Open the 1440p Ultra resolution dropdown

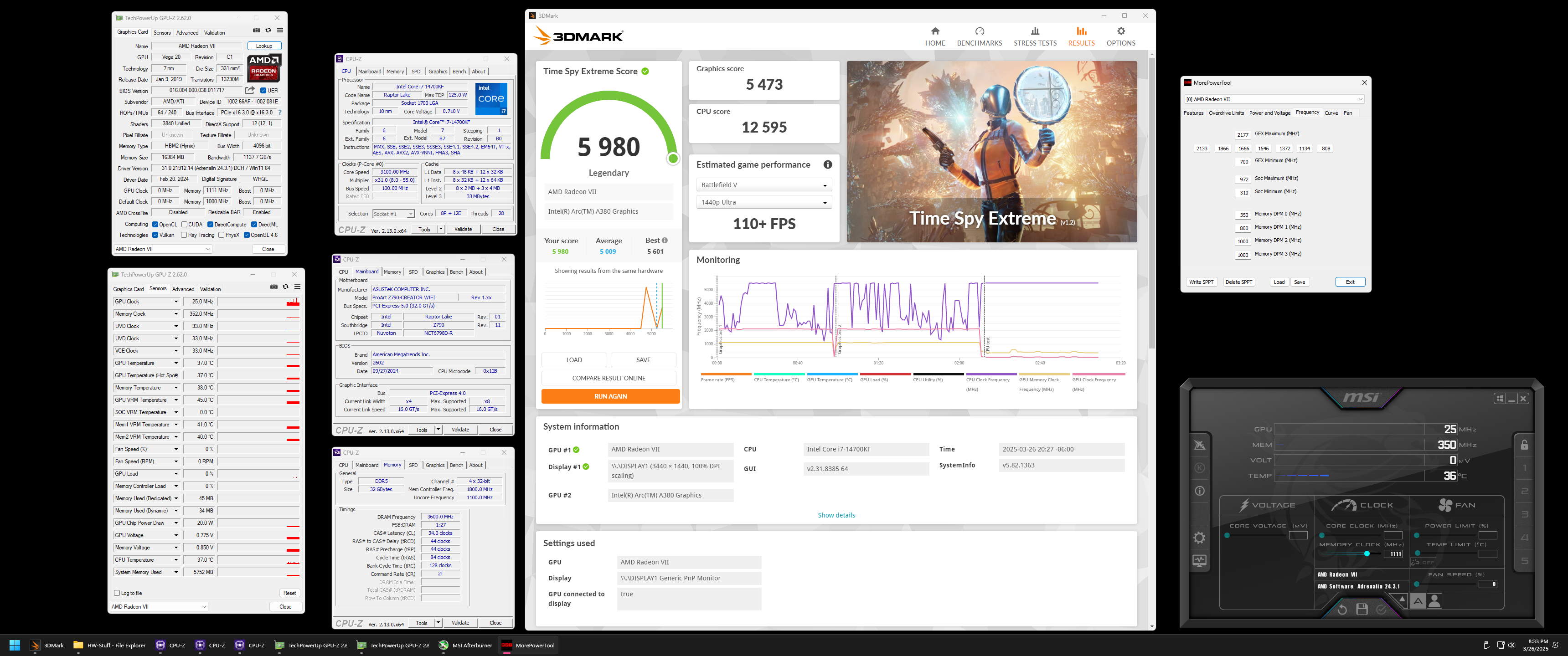(x=764, y=202)
